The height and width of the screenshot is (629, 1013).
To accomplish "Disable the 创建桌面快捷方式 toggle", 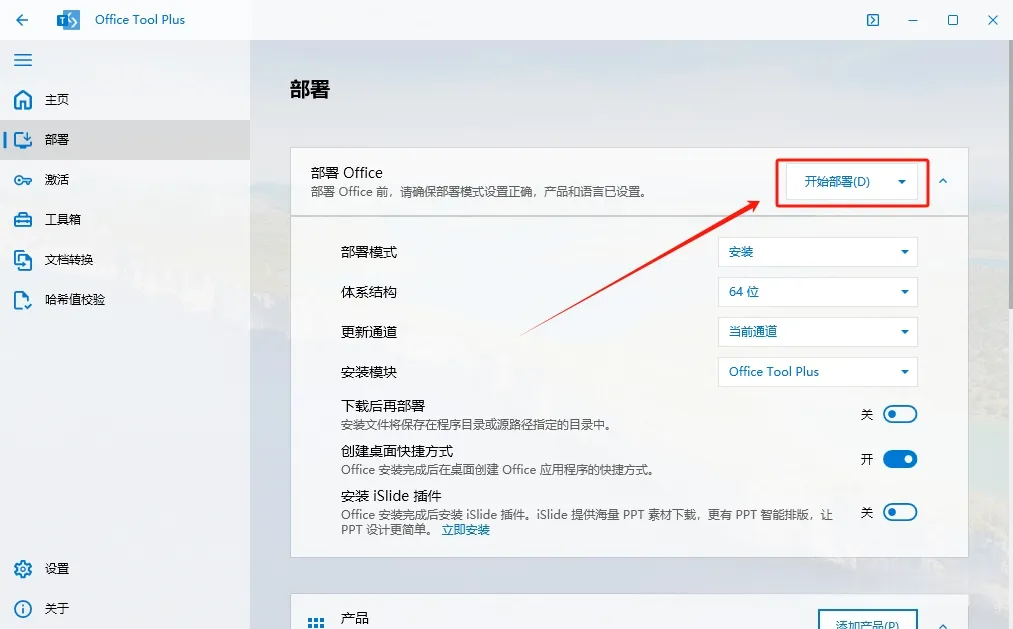I will point(900,459).
